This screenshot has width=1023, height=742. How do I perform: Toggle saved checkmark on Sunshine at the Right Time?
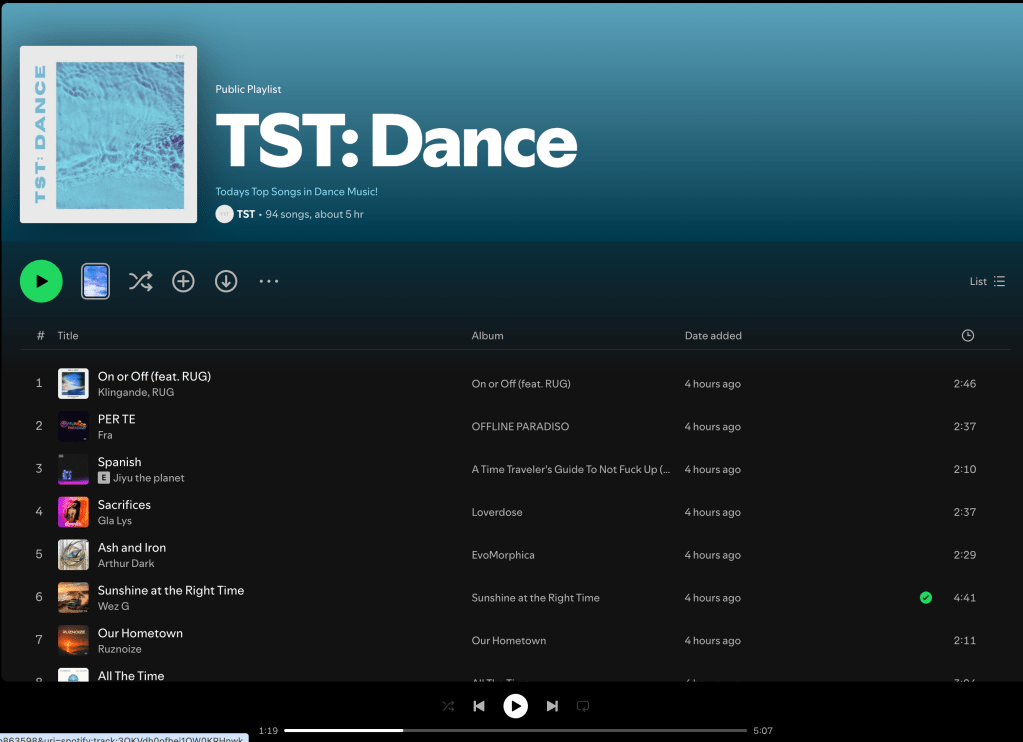tap(926, 598)
